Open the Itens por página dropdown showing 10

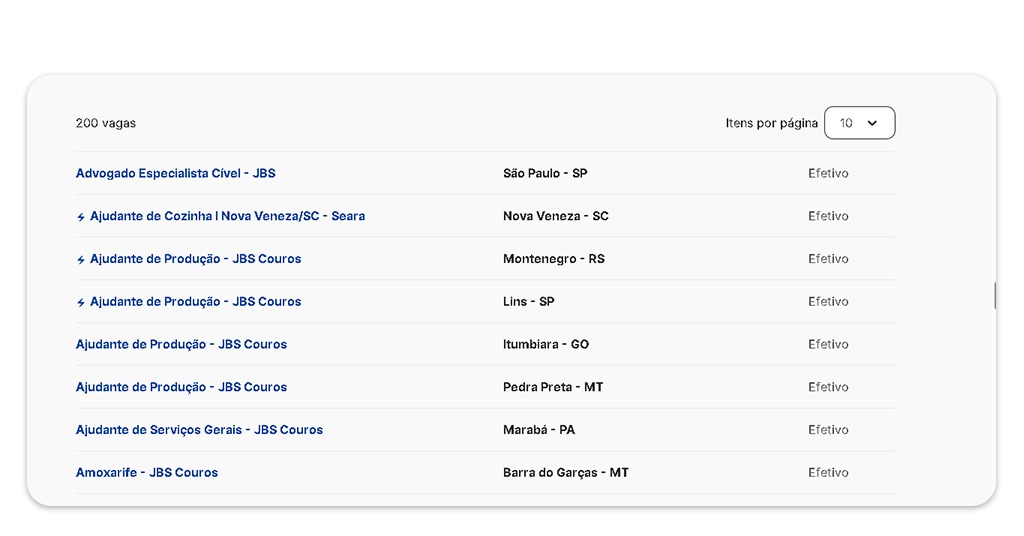pos(859,123)
